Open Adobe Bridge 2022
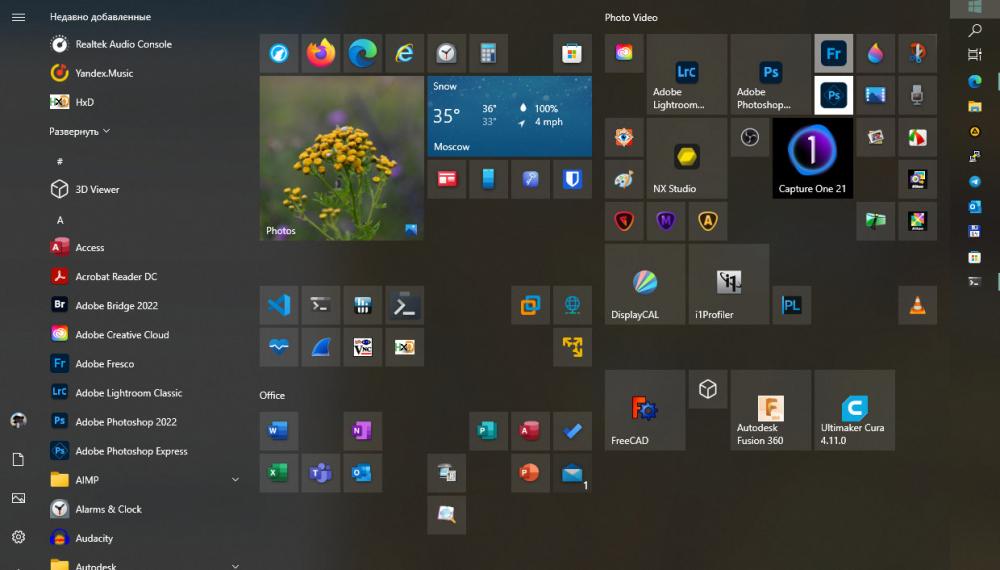 click(x=147, y=305)
